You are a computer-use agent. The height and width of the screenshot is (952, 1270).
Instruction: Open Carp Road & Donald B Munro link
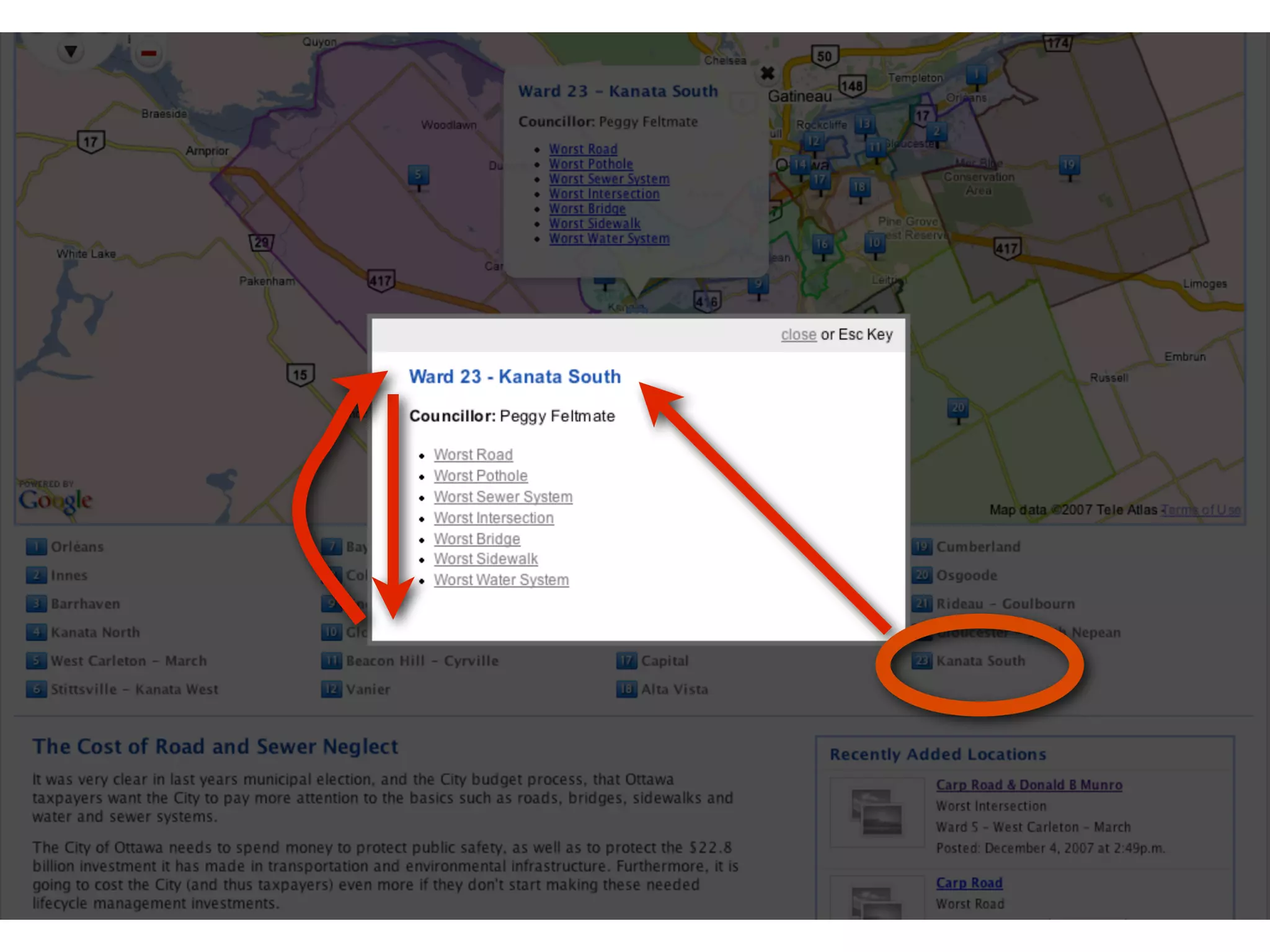[x=1029, y=785]
